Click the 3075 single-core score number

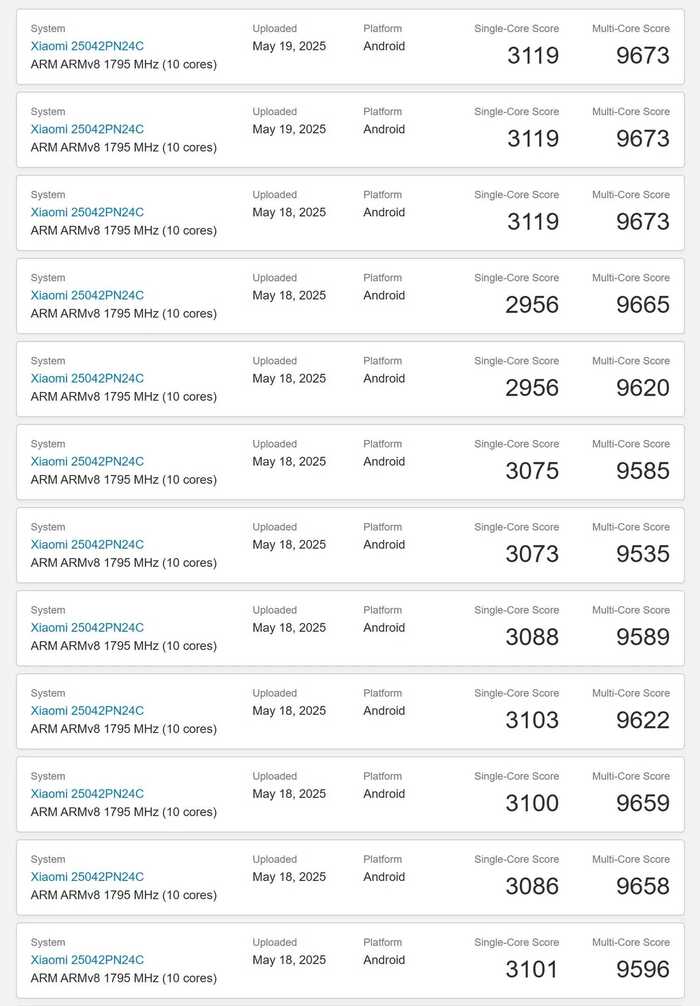click(532, 471)
